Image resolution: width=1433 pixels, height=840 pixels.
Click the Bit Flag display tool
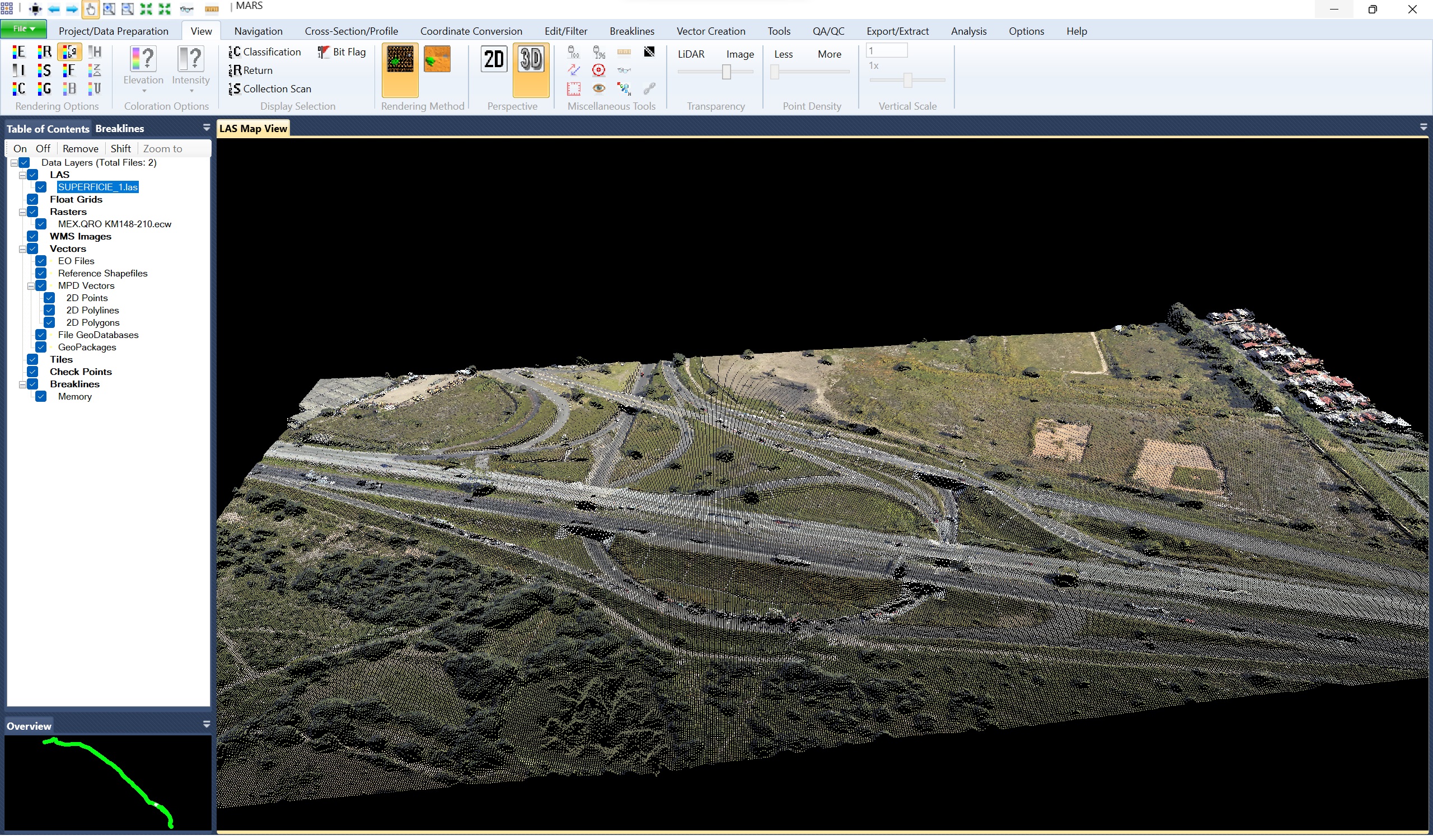coord(342,51)
